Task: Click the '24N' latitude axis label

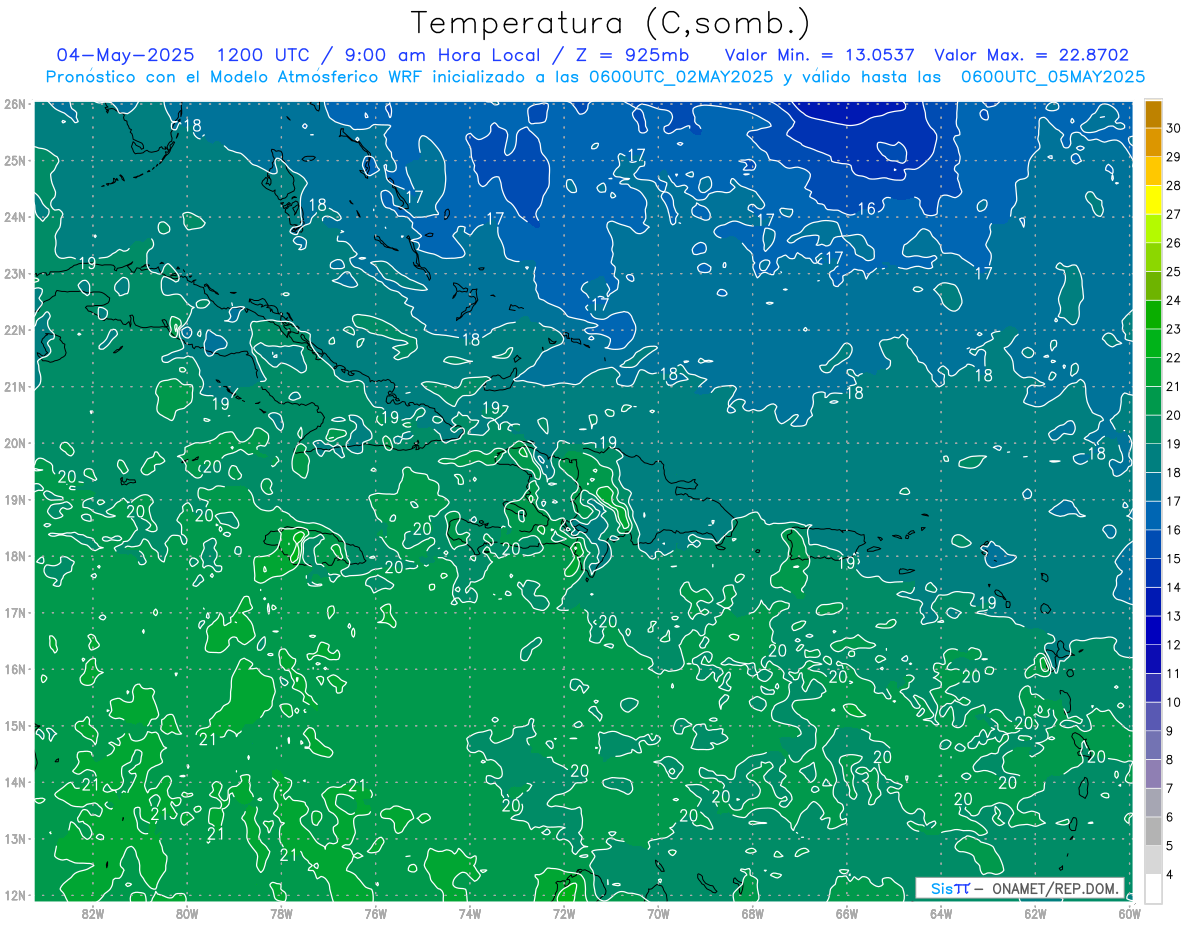Action: tap(14, 217)
